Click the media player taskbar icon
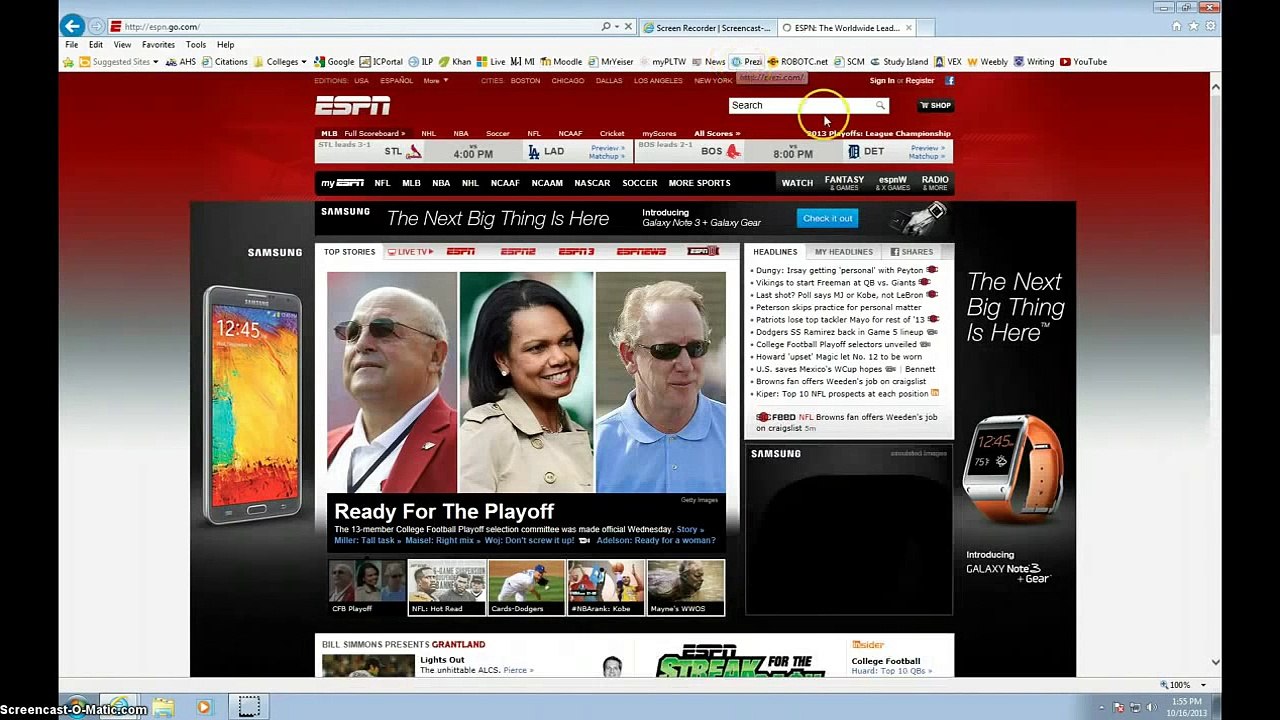Image resolution: width=1280 pixels, height=720 pixels. [204, 707]
